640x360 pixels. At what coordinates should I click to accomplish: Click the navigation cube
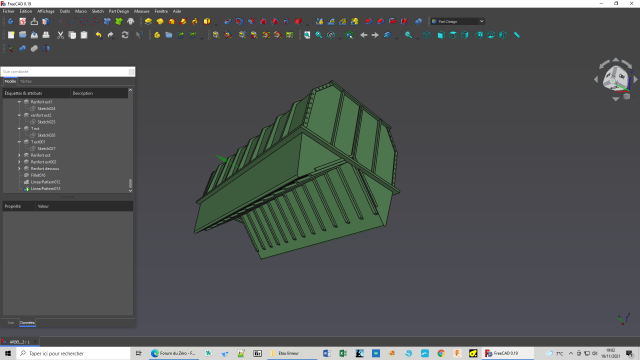[x=616, y=78]
